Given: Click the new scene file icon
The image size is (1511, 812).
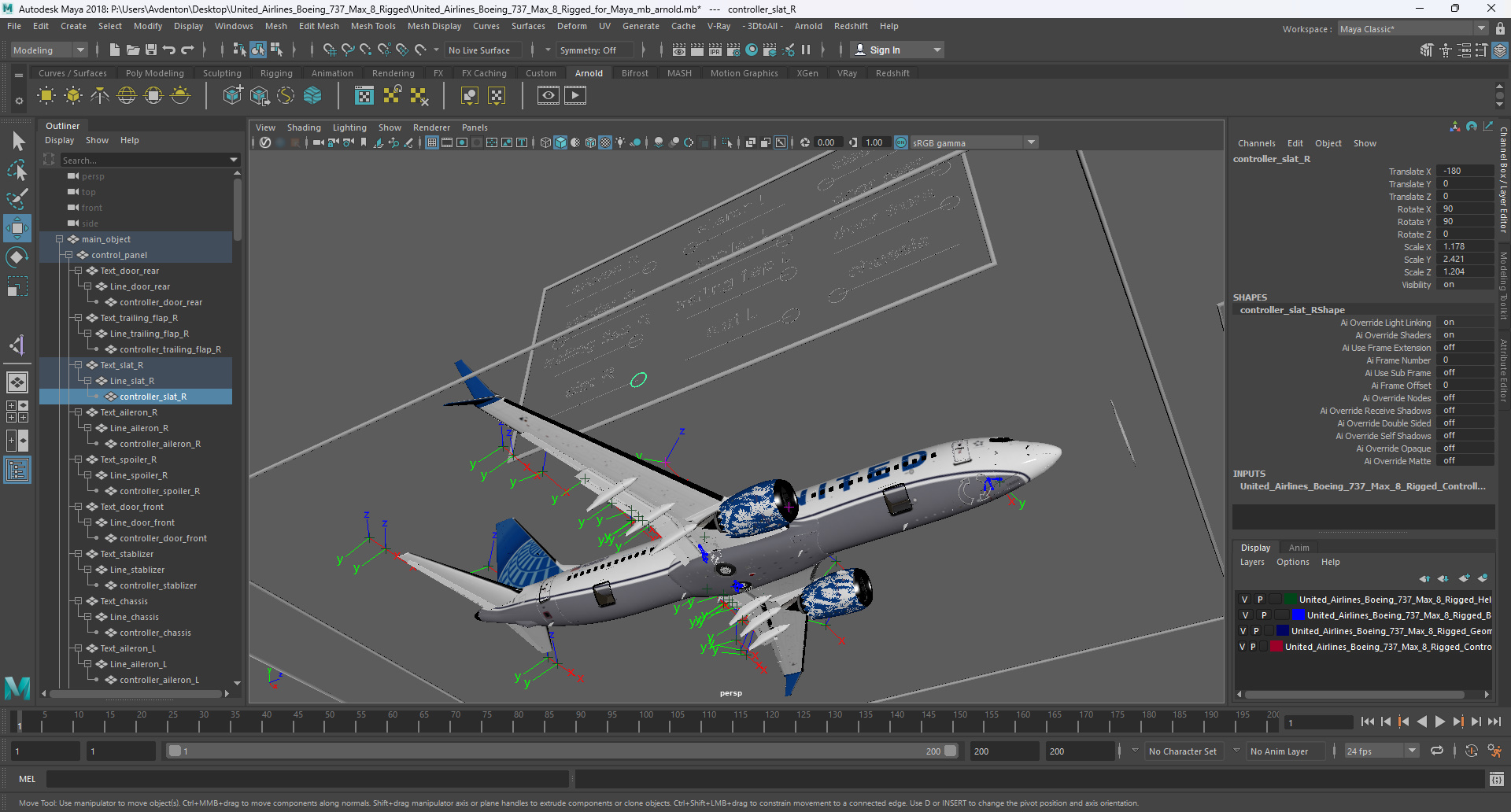Looking at the screenshot, I should click(x=115, y=50).
